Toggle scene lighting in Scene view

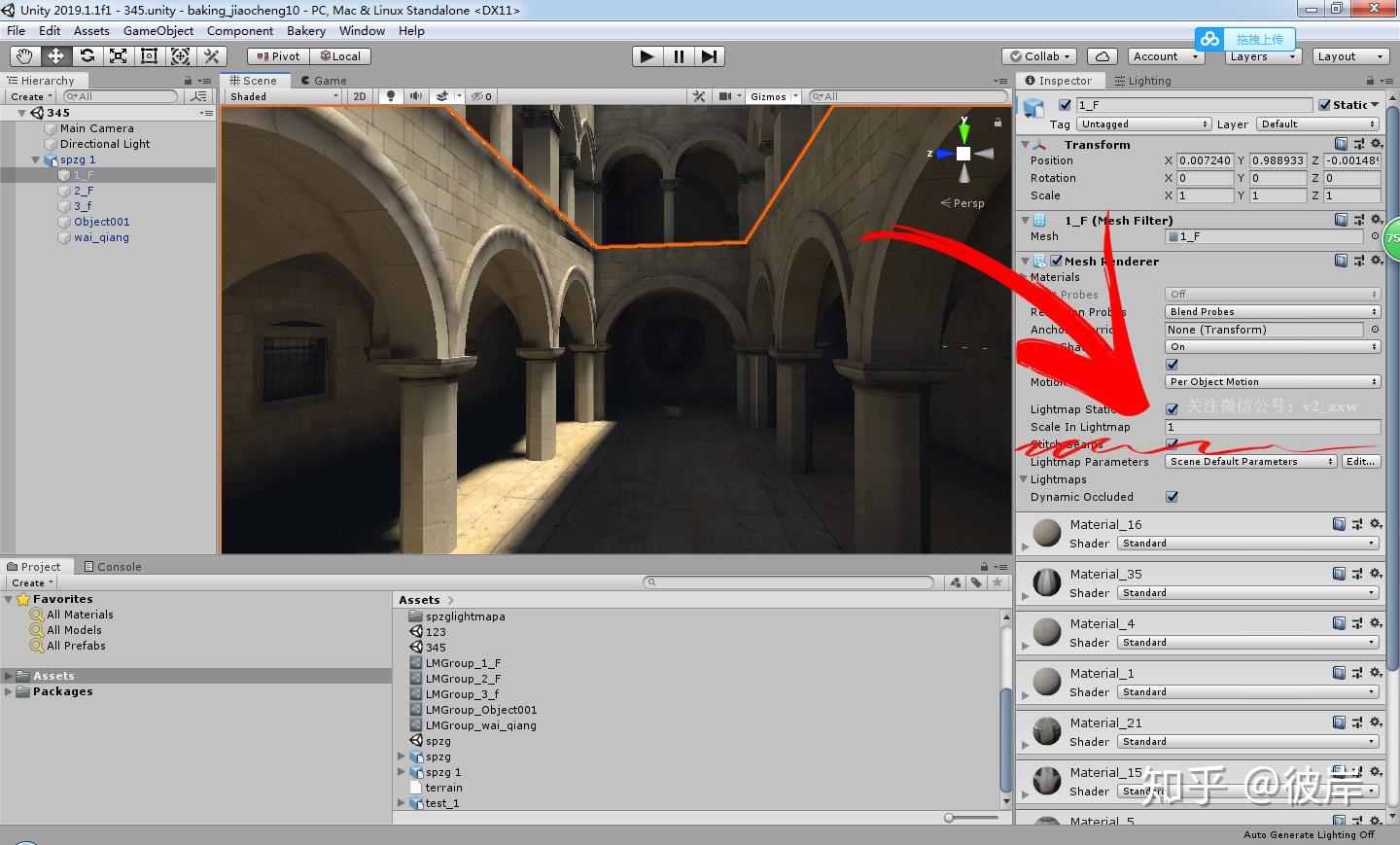pyautogui.click(x=391, y=96)
